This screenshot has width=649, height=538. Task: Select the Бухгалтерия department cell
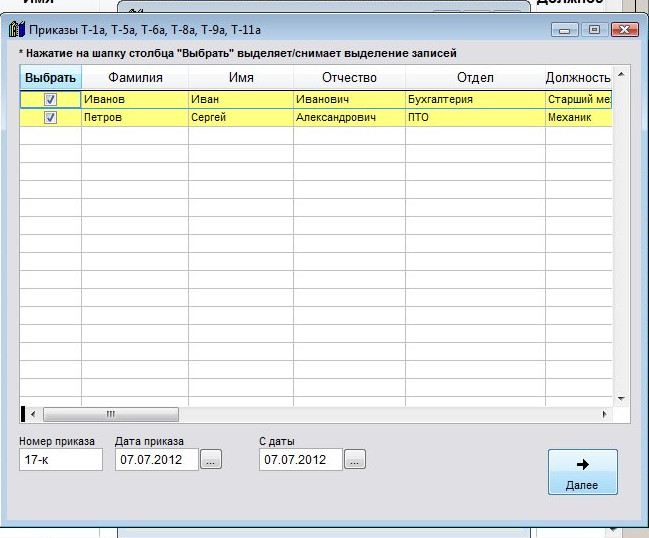(475, 100)
